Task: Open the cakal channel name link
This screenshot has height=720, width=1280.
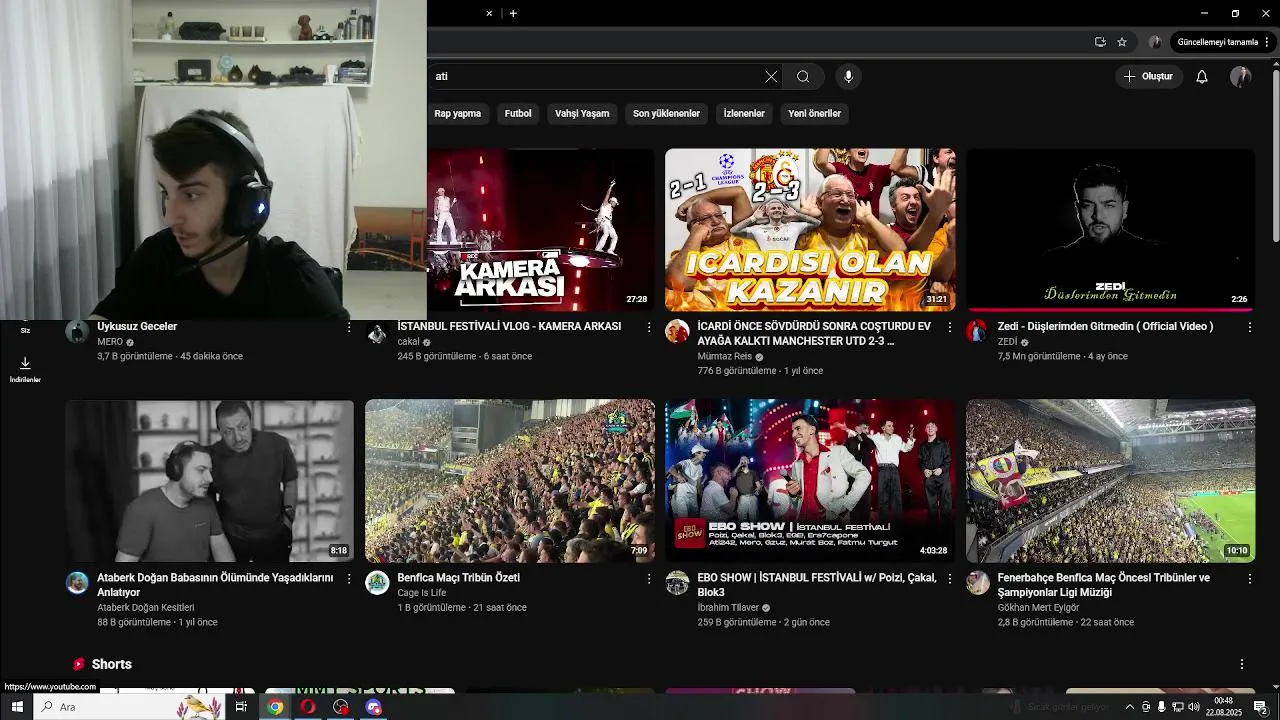Action: pos(408,342)
